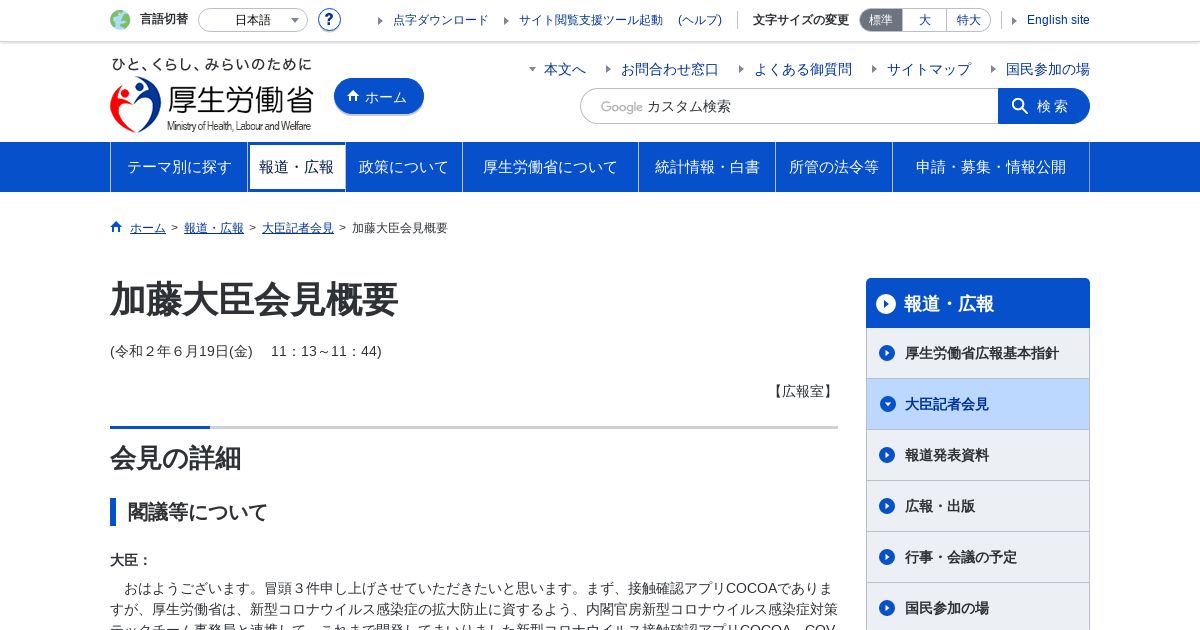This screenshot has height=630, width=1200.
Task: Click the question mark help icon
Action: tap(329, 20)
